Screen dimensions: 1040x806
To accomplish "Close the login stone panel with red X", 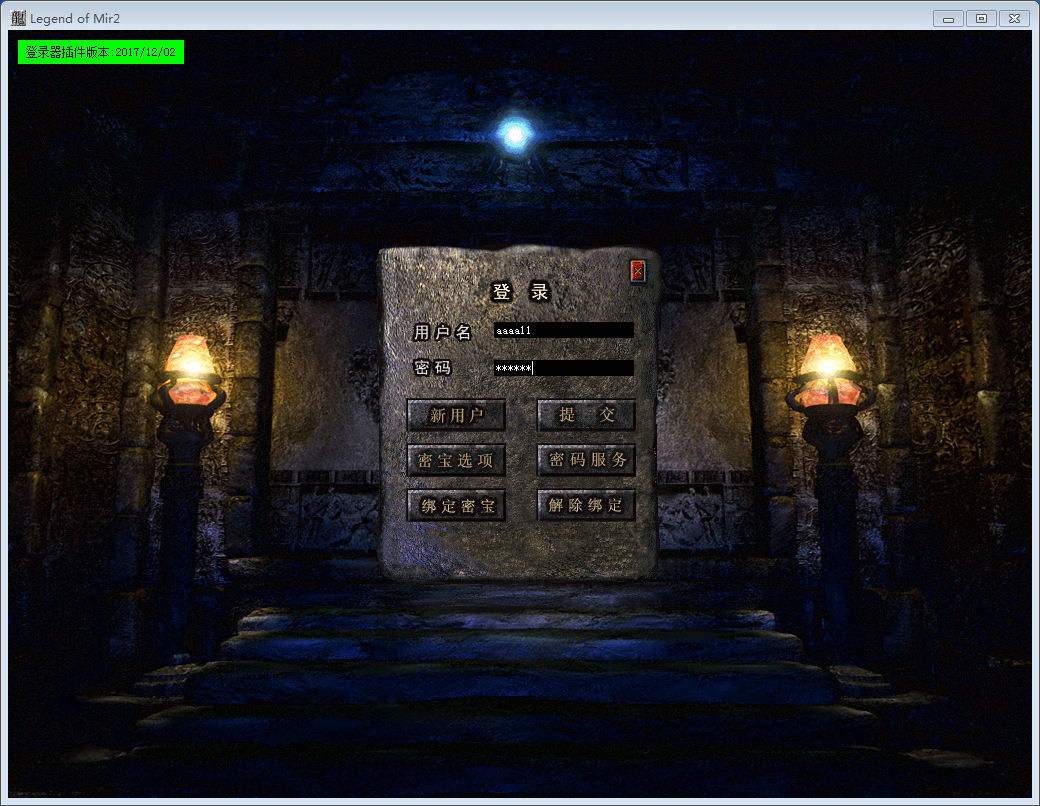I will pyautogui.click(x=637, y=271).
